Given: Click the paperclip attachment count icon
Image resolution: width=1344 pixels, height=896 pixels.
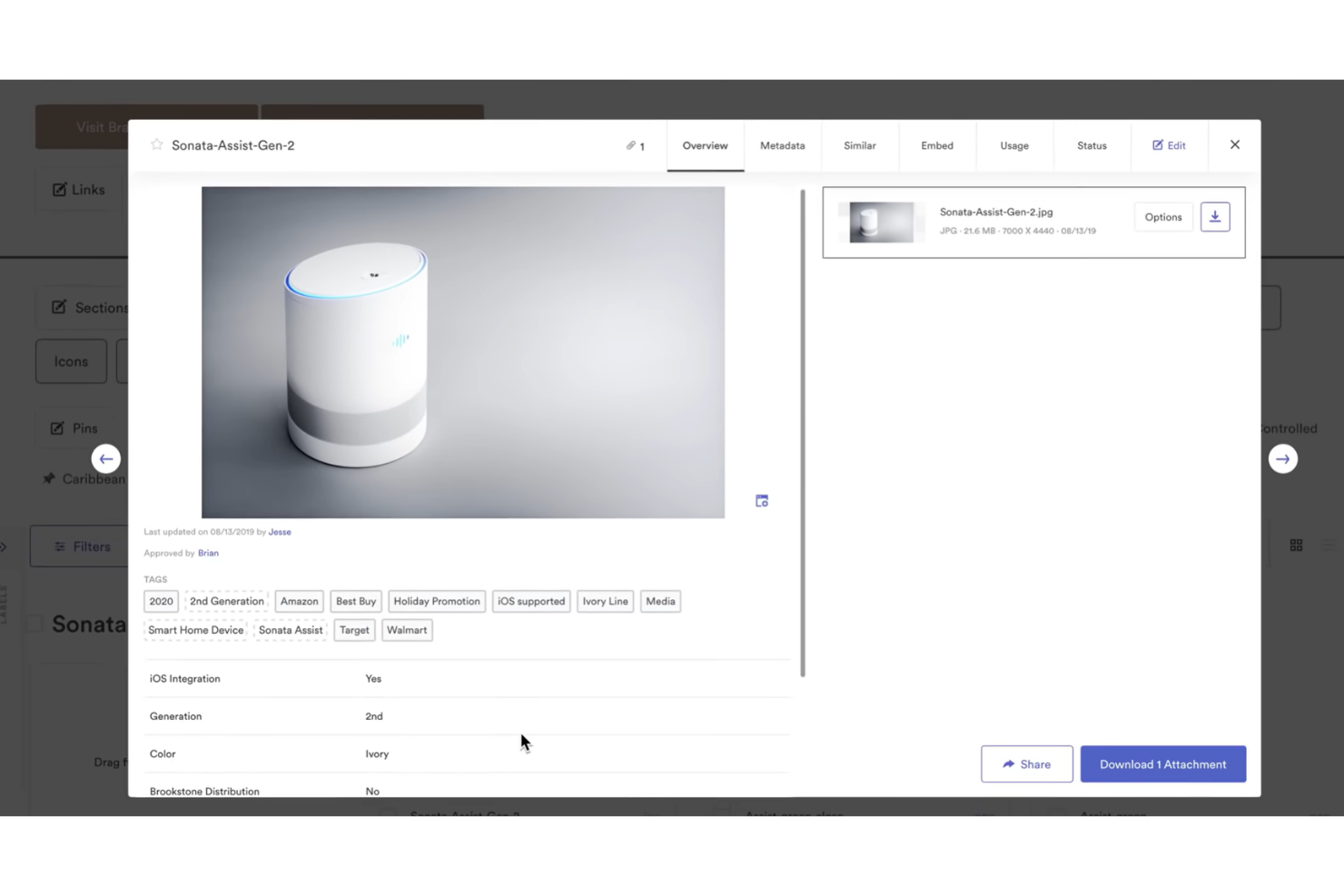Looking at the screenshot, I should click(x=632, y=145).
